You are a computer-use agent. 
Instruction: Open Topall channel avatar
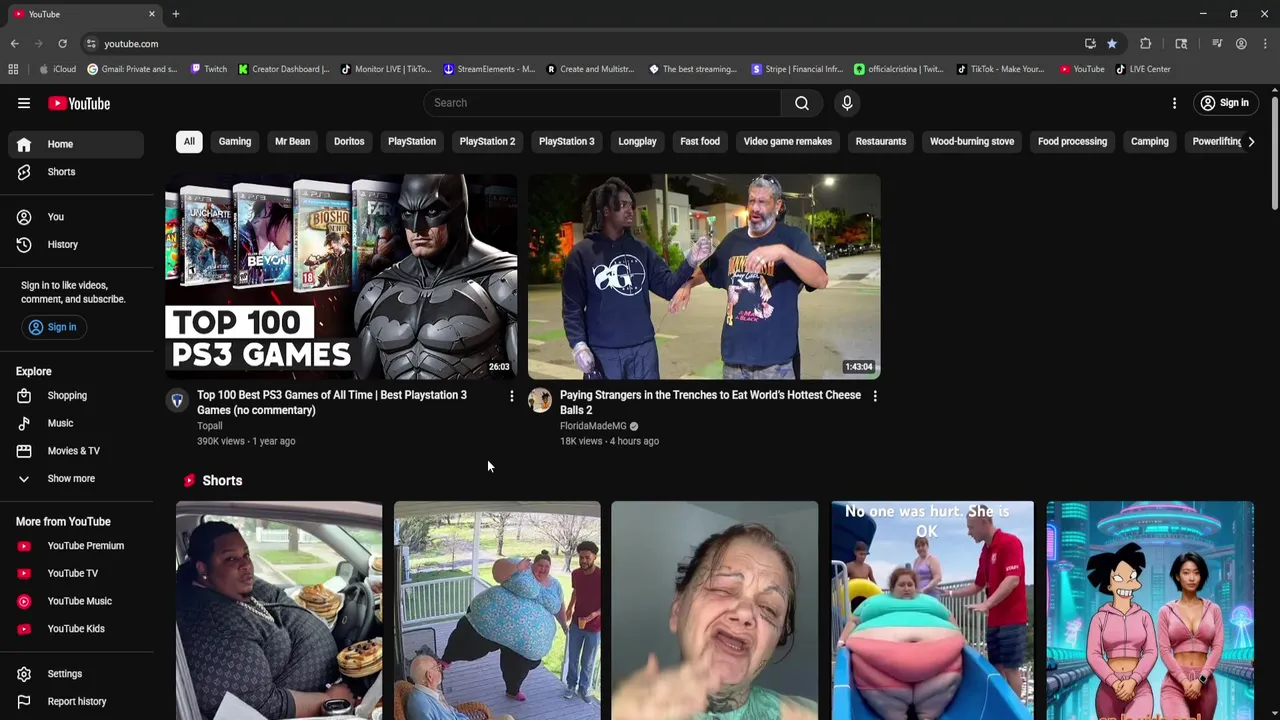coord(177,400)
